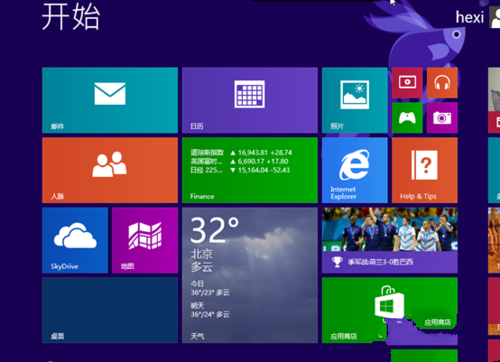
Task: Launch Internet Explorer tile
Action: (355, 170)
